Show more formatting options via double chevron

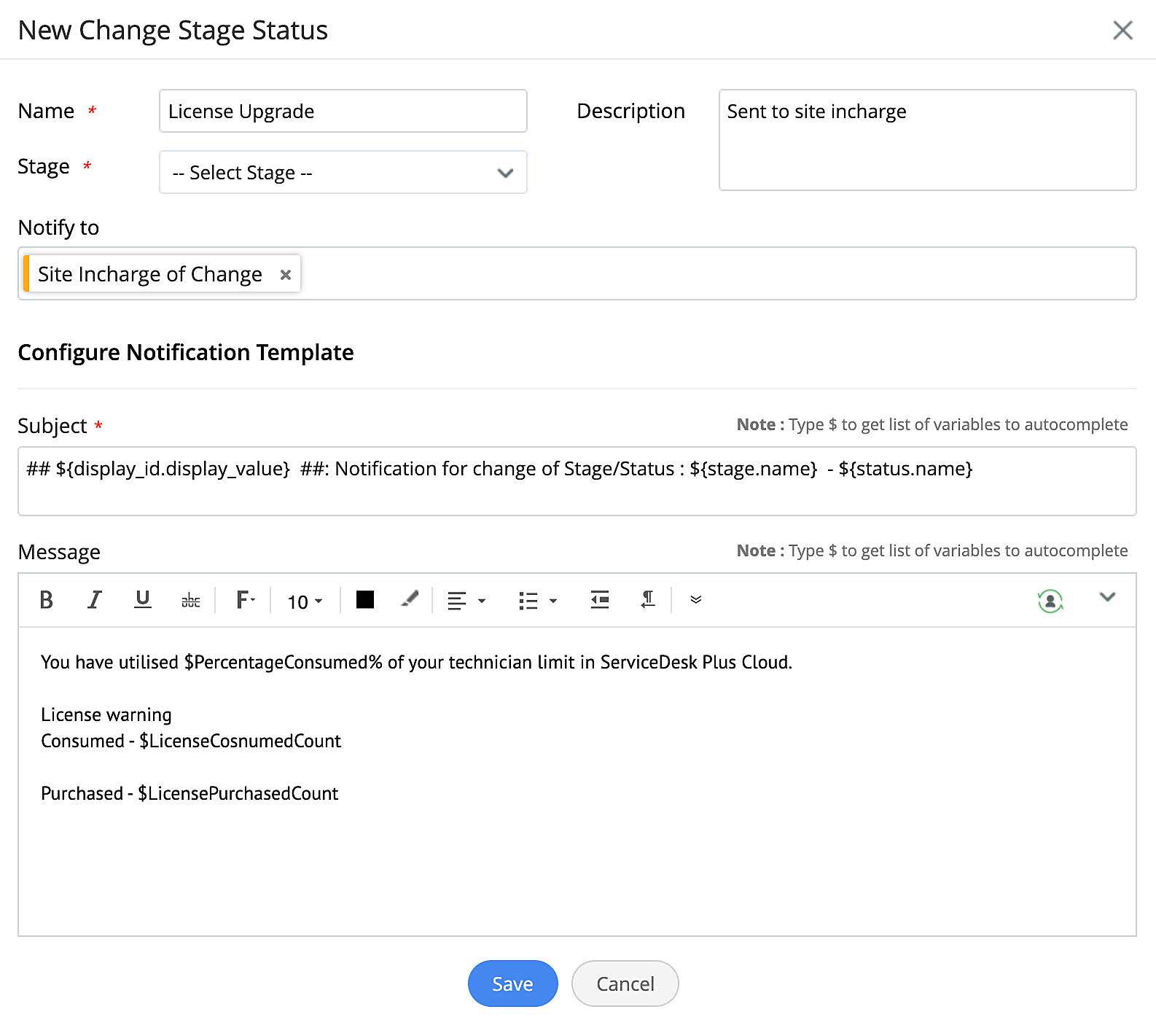pos(695,600)
